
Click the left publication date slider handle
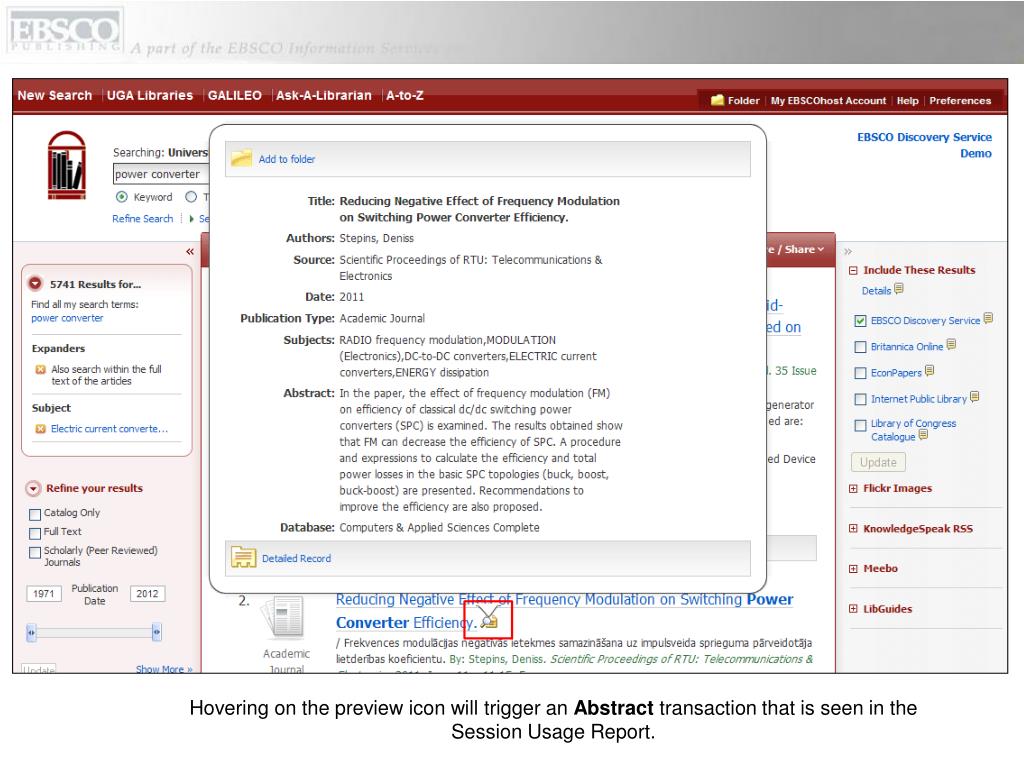(x=31, y=632)
